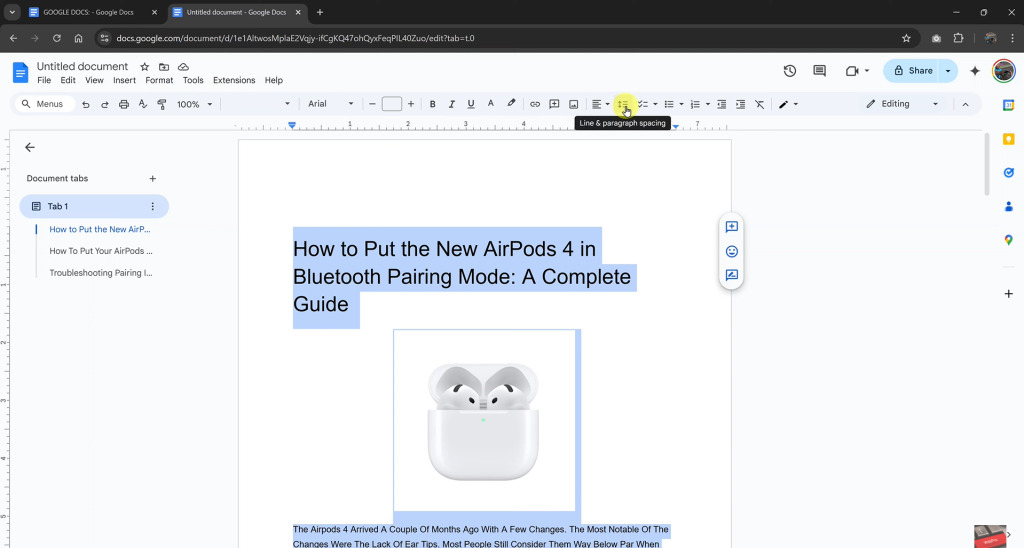Viewport: 1024px width, 548px height.
Task: Open the zoom 100% dropdown
Action: (195, 105)
